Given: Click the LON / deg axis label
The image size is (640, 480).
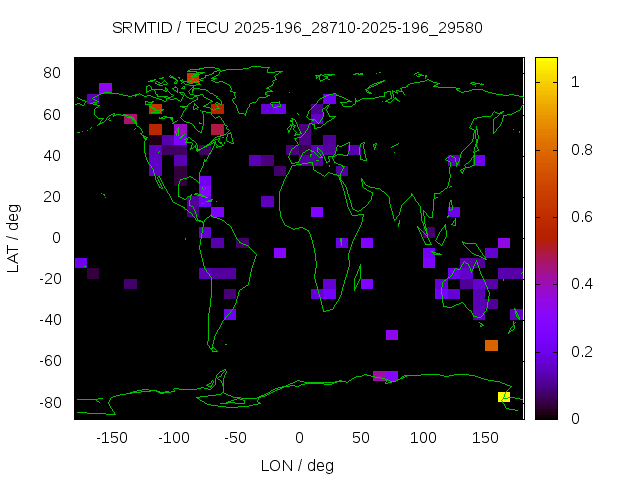Looking at the screenshot, I should click(x=299, y=465).
